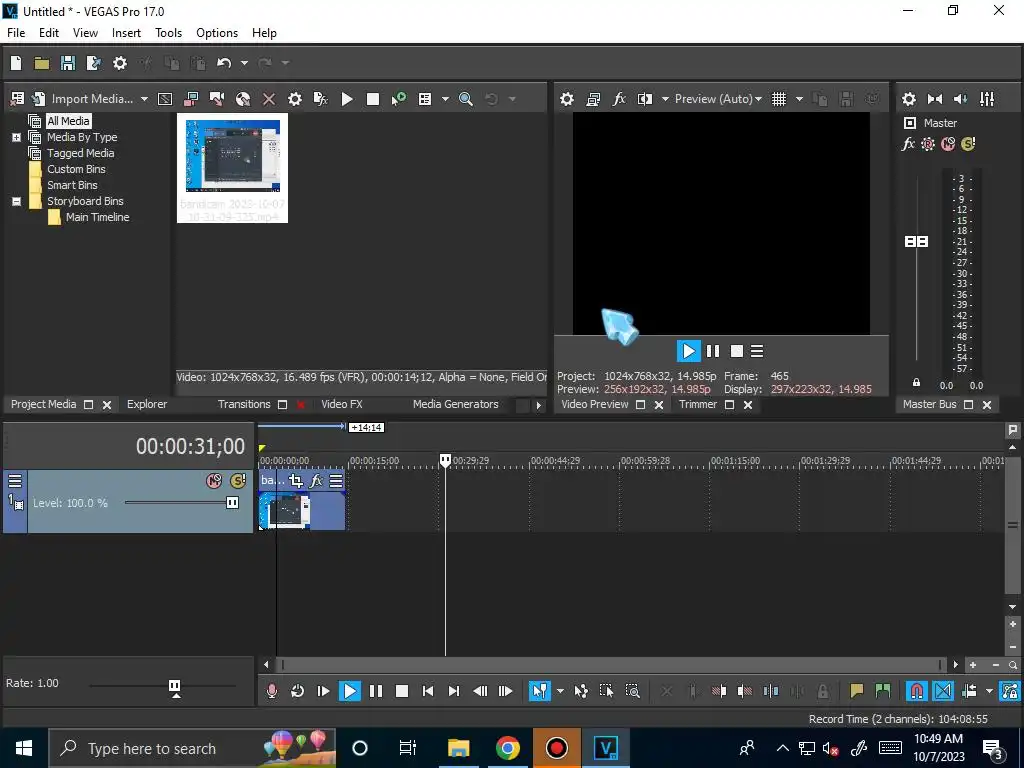Toggle Dim Output speaker icon in Master Bus

click(961, 99)
